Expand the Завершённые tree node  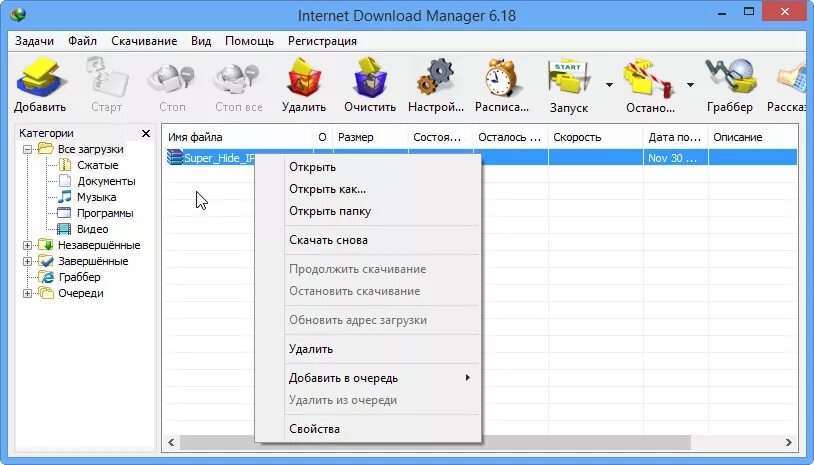pos(28,262)
